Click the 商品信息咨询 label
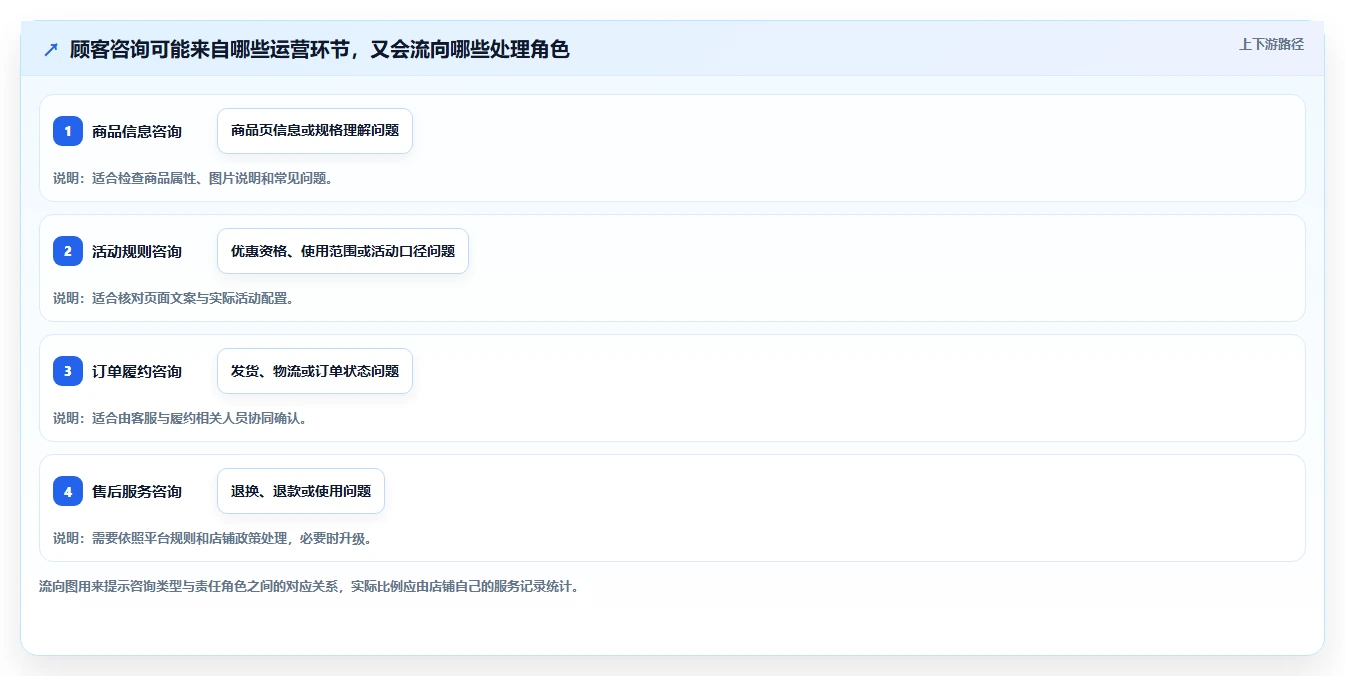 tap(137, 131)
